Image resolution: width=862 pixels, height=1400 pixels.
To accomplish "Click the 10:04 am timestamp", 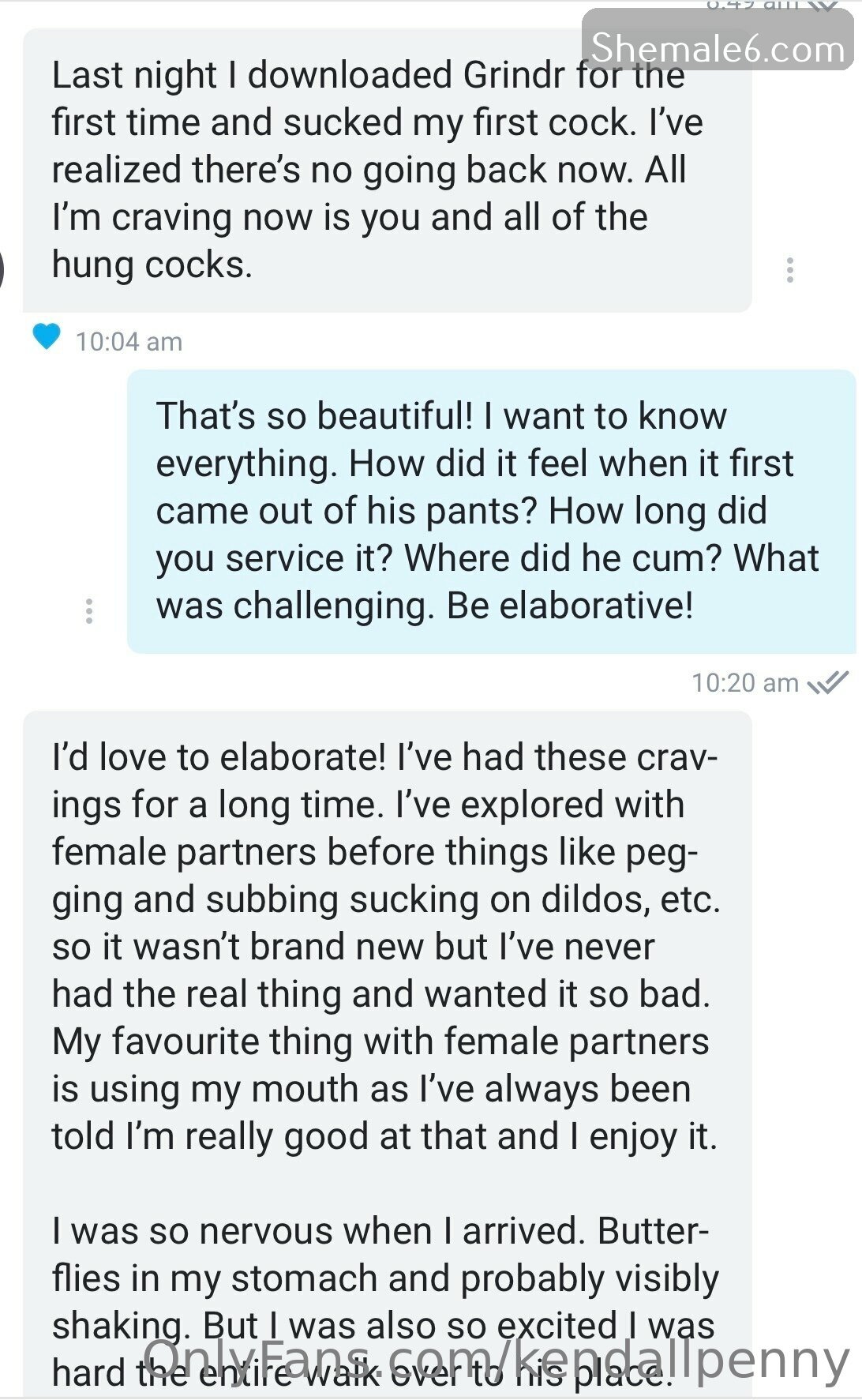I will (x=129, y=342).
